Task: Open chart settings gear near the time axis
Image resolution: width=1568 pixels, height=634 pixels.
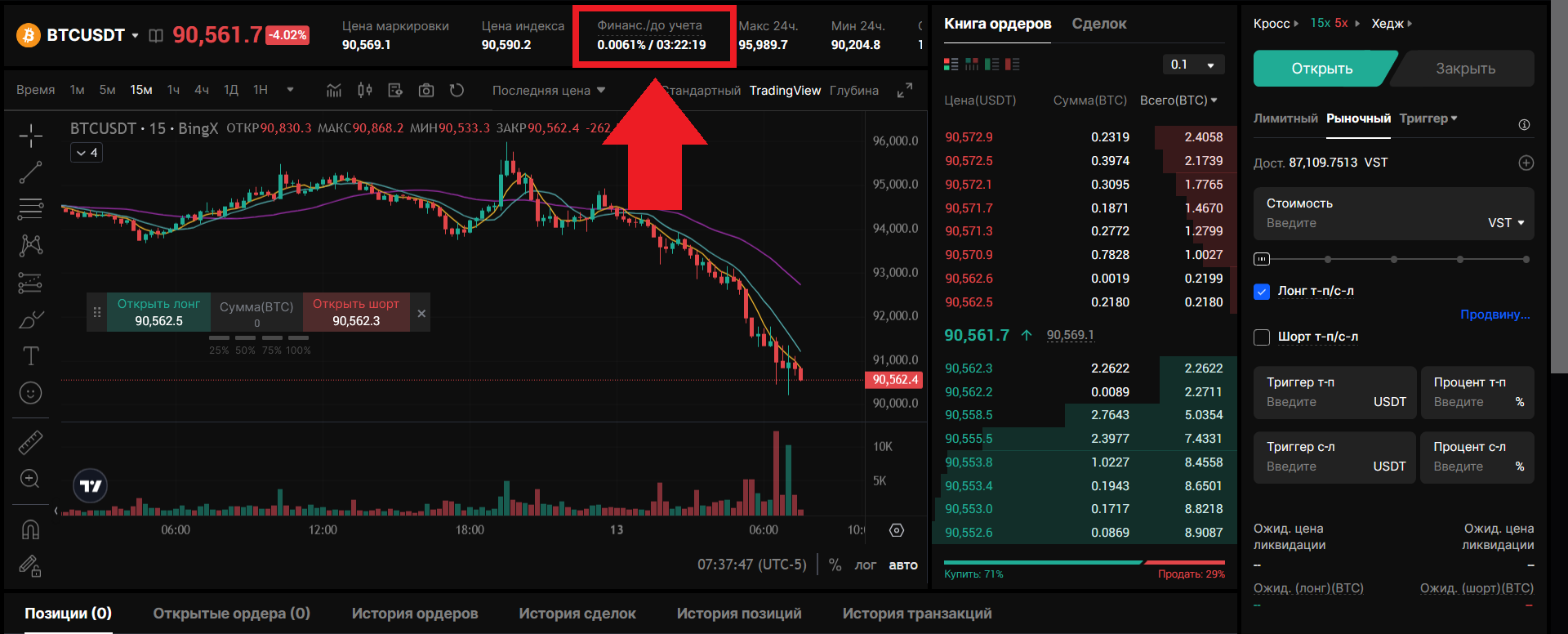Action: point(897,530)
